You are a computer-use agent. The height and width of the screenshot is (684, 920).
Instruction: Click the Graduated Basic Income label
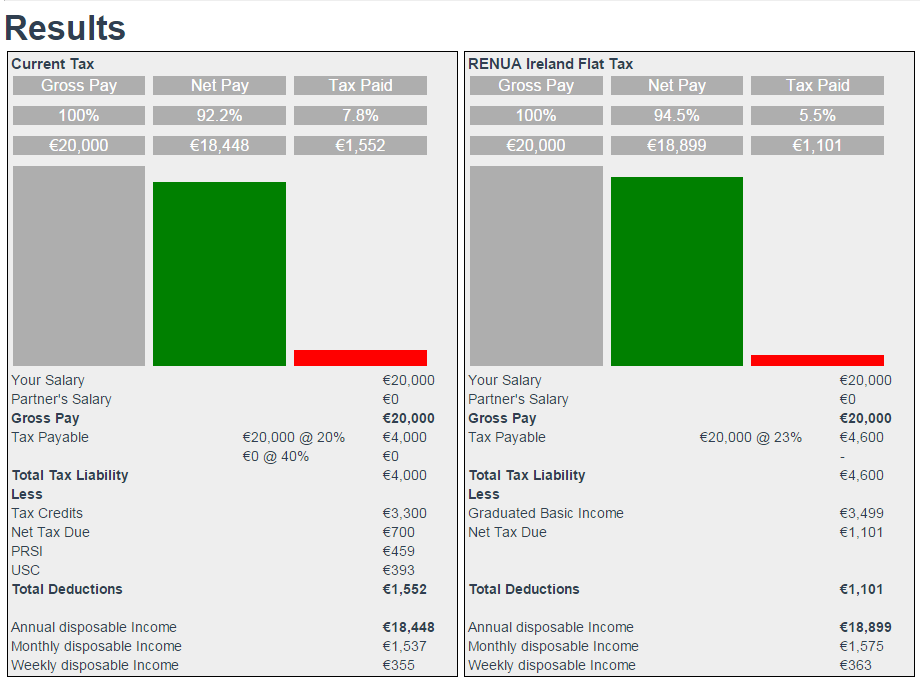coord(546,513)
